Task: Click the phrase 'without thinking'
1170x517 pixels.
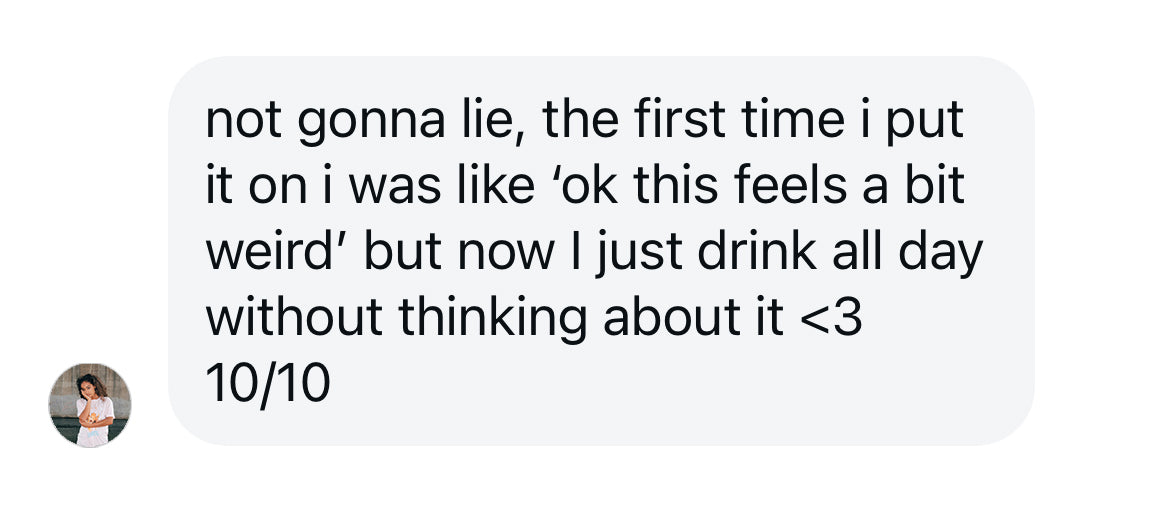Action: click(400, 318)
